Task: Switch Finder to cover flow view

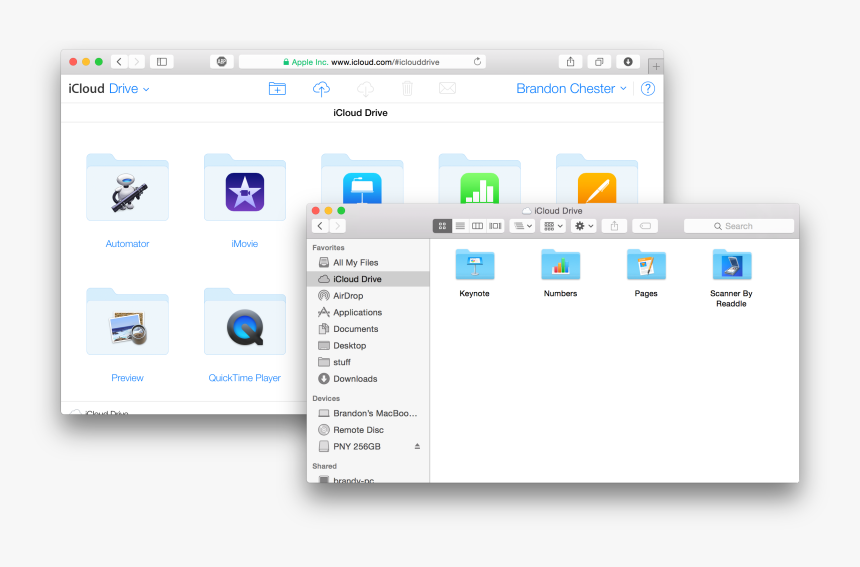Action: click(x=495, y=226)
